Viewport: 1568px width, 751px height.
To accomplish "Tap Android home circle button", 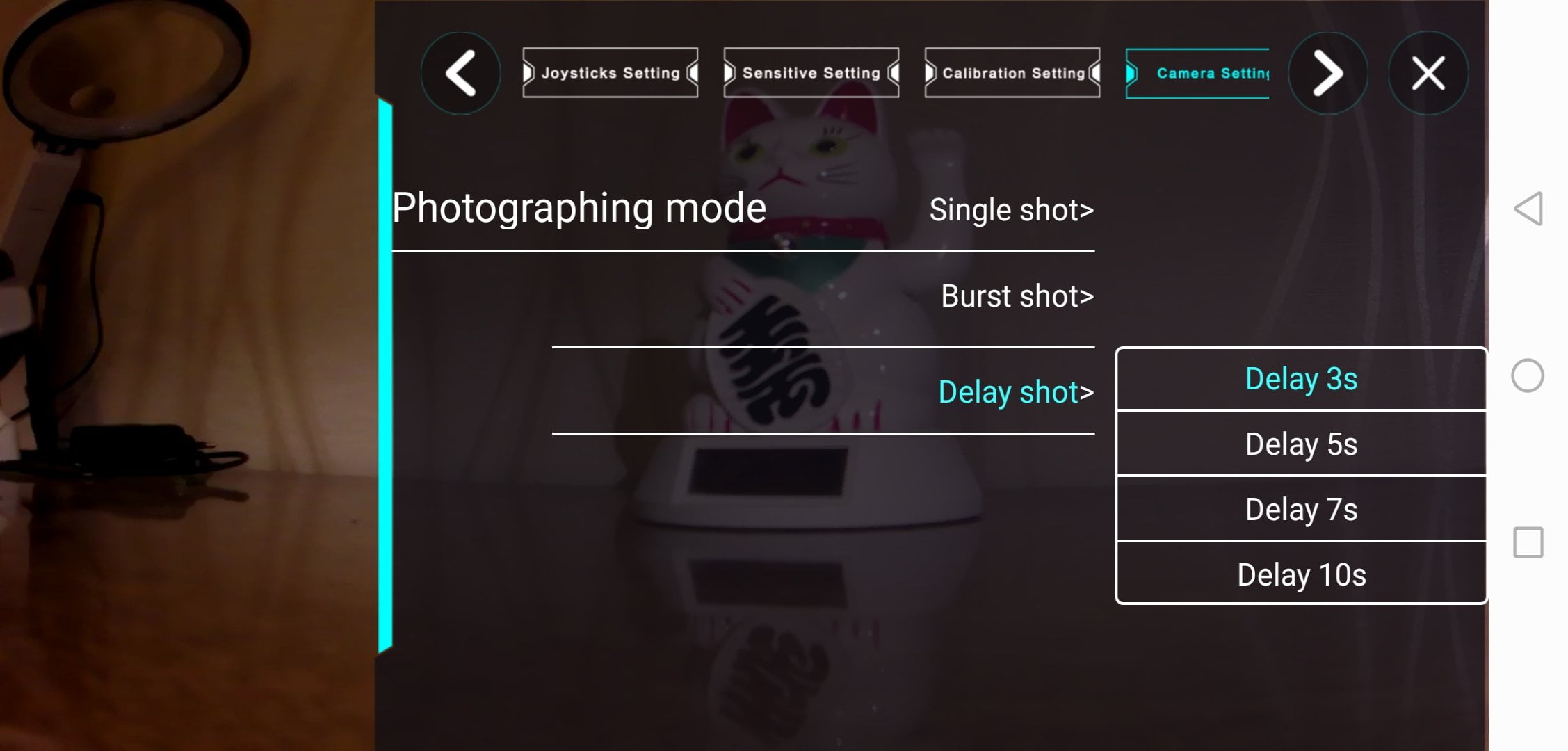I will click(1528, 375).
